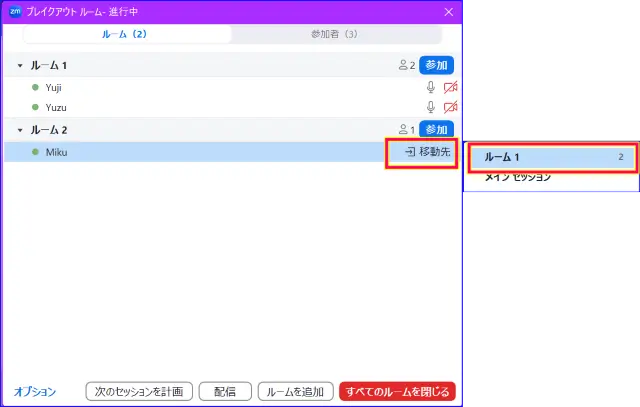Click Yuzu's camera-off icon

coord(450,107)
